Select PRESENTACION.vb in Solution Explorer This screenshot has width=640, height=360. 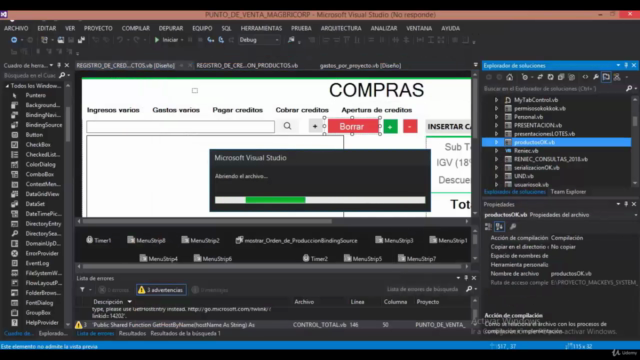538,125
